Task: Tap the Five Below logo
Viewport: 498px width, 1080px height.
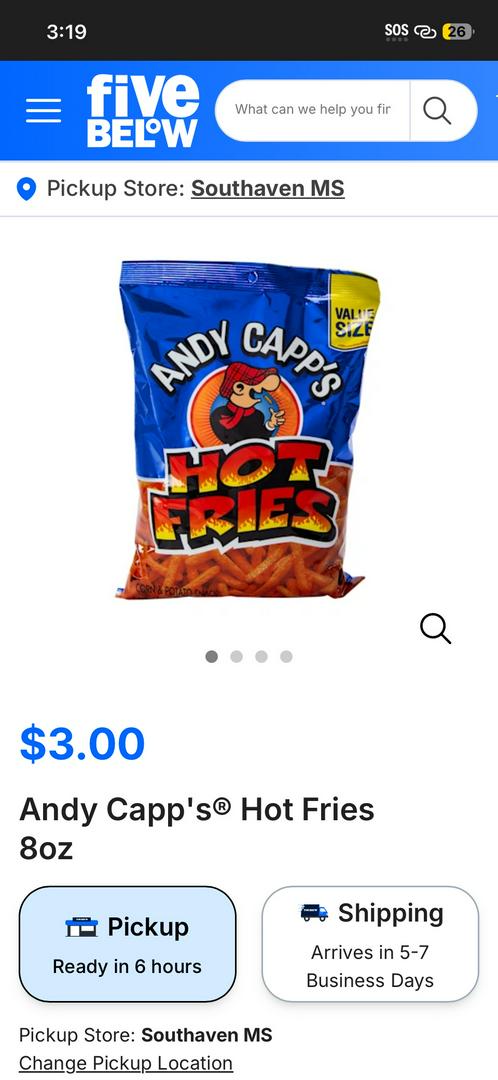Action: [143, 110]
